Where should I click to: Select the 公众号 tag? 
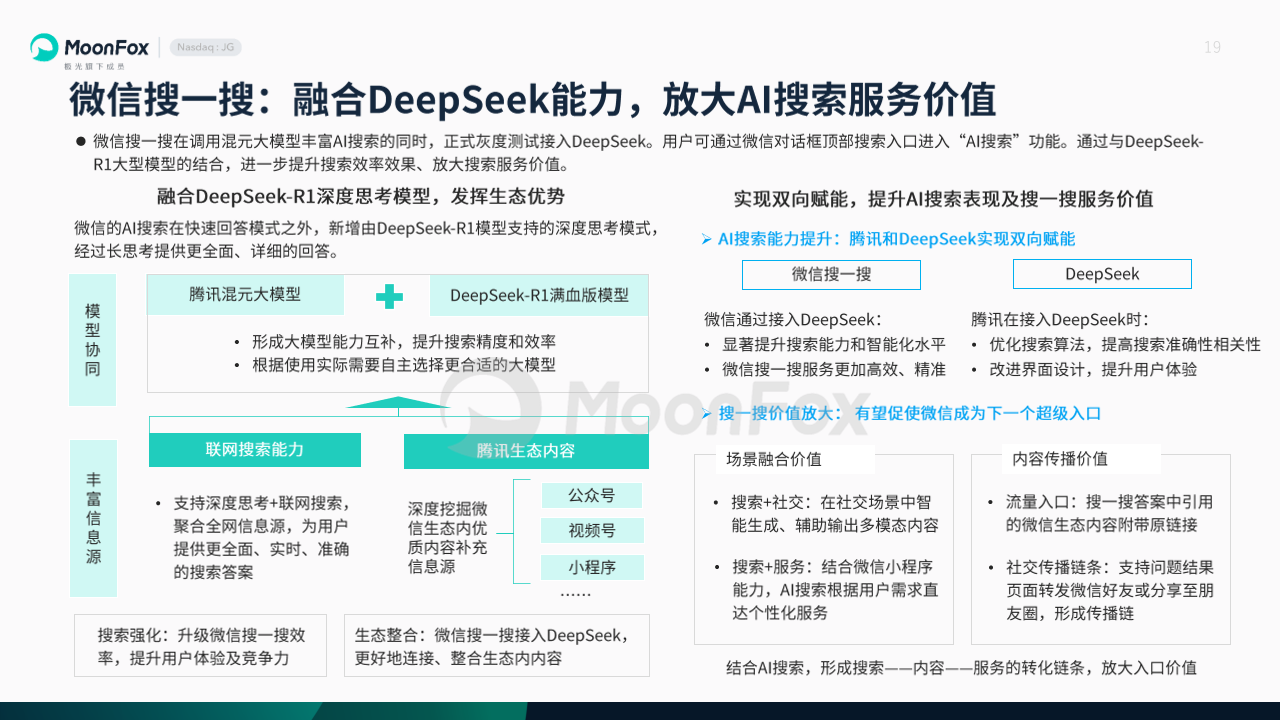click(591, 495)
